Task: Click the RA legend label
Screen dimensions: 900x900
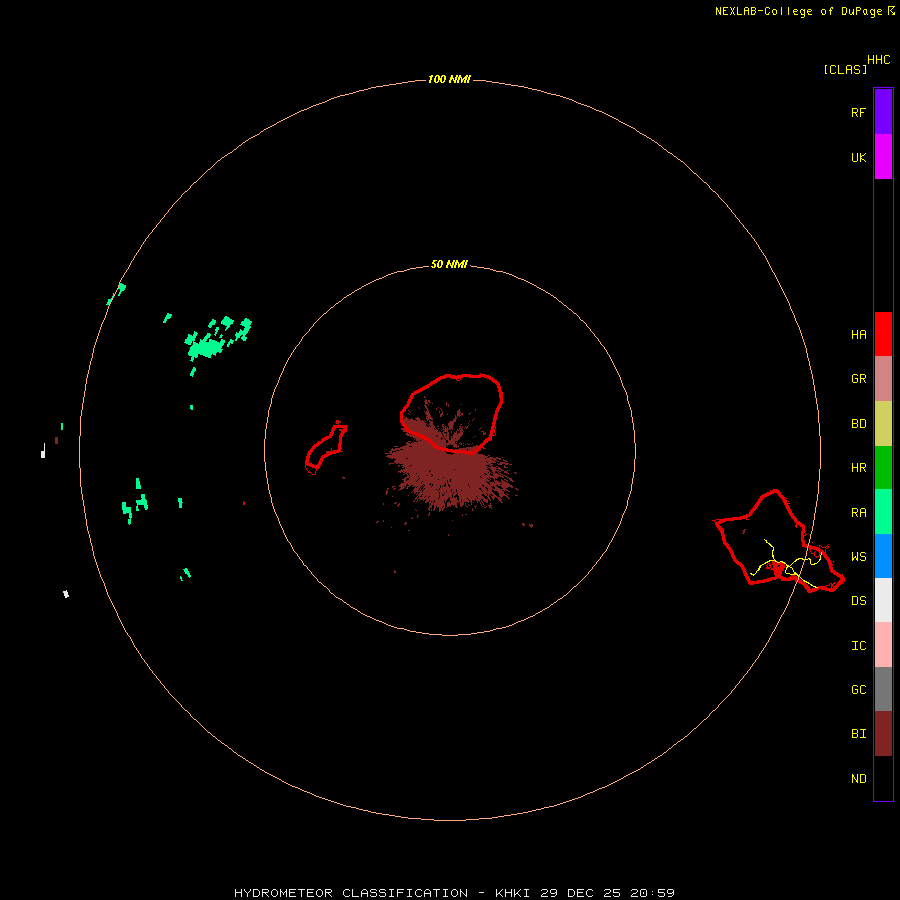Action: pos(858,513)
